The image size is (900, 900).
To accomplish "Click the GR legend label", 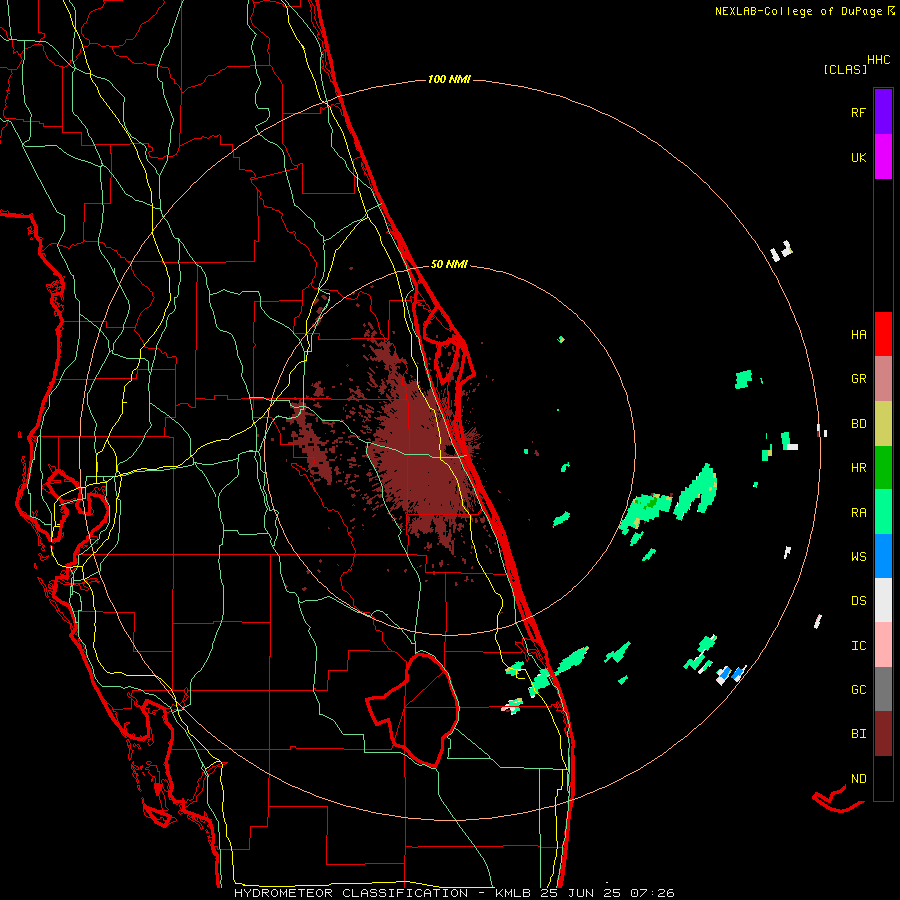I will tap(858, 379).
